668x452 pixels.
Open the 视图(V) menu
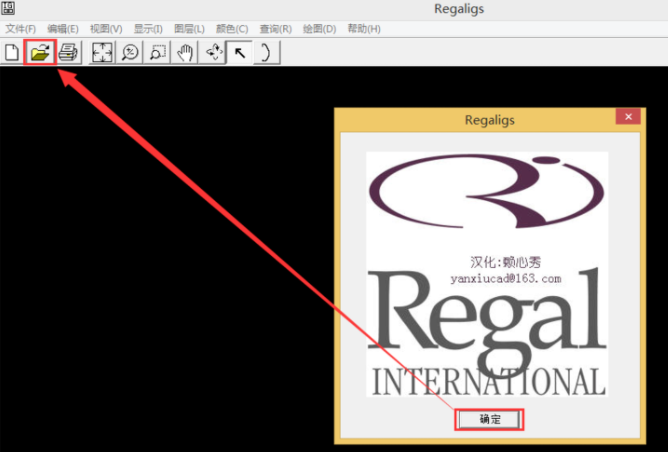click(105, 29)
